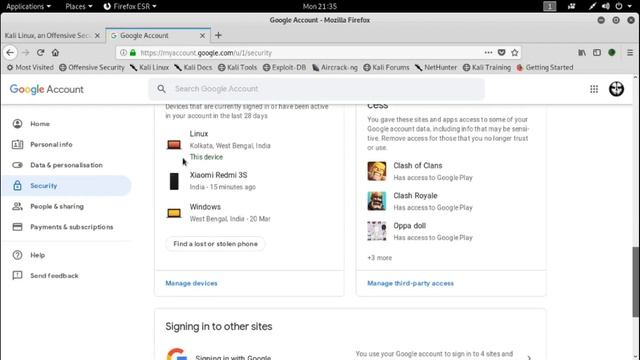This screenshot has height=360, width=640.
Task: Show site information icon in address bar
Action: (x=123, y=53)
